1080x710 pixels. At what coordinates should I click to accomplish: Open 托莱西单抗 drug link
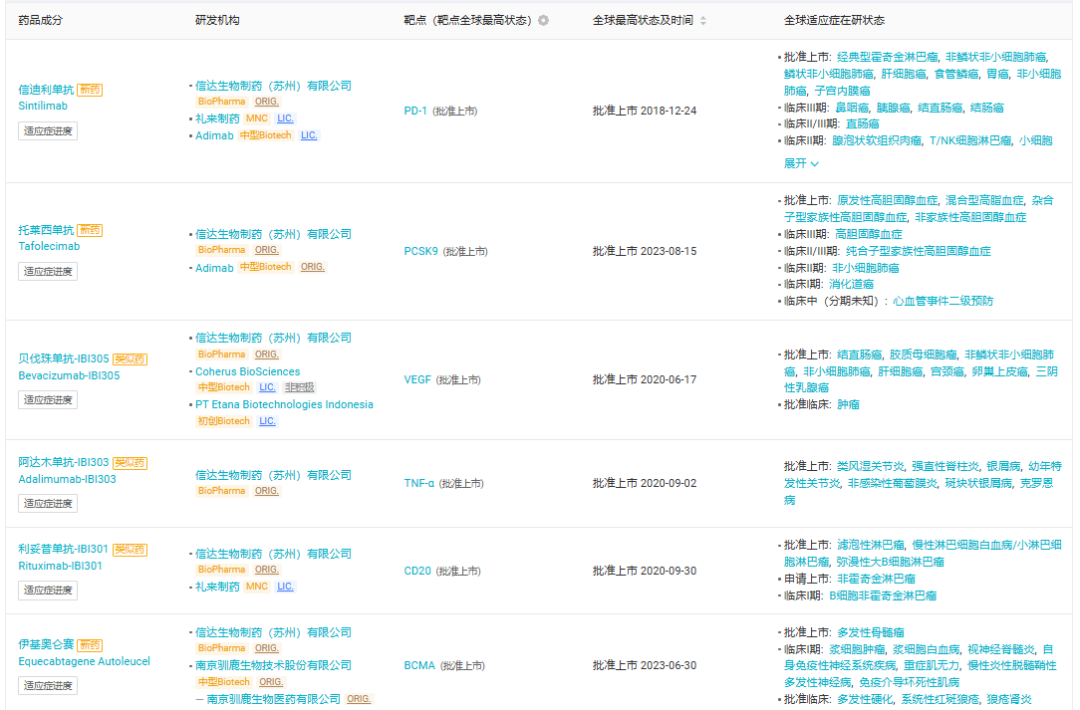click(x=45, y=230)
